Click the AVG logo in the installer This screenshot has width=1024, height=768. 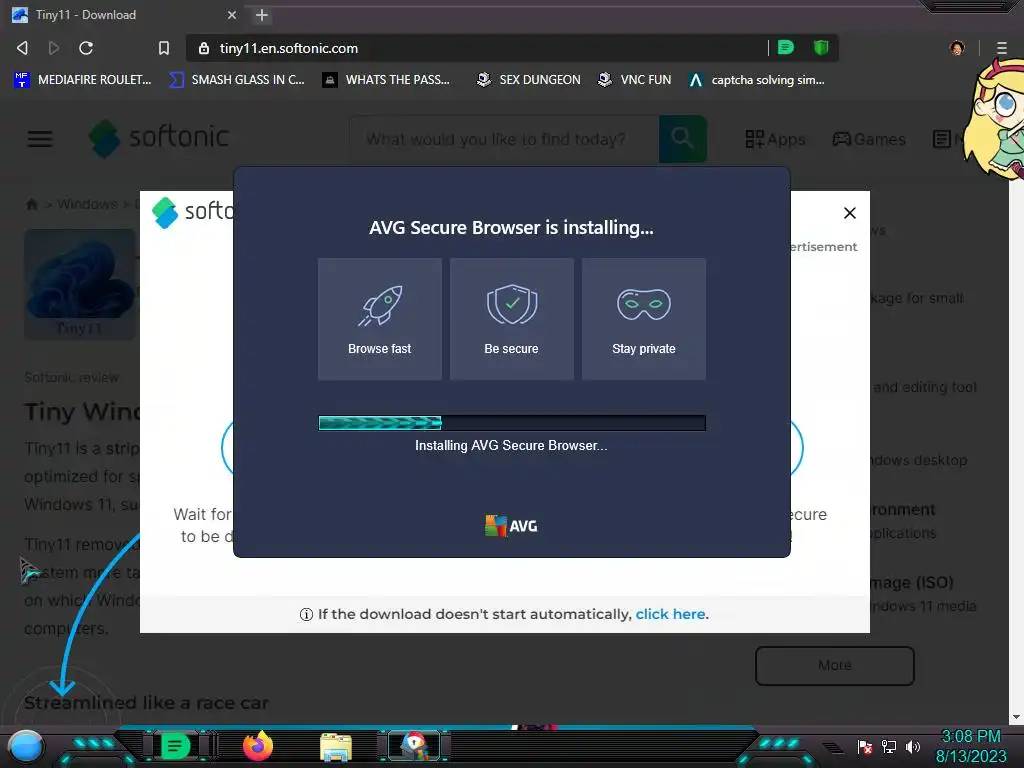511,526
